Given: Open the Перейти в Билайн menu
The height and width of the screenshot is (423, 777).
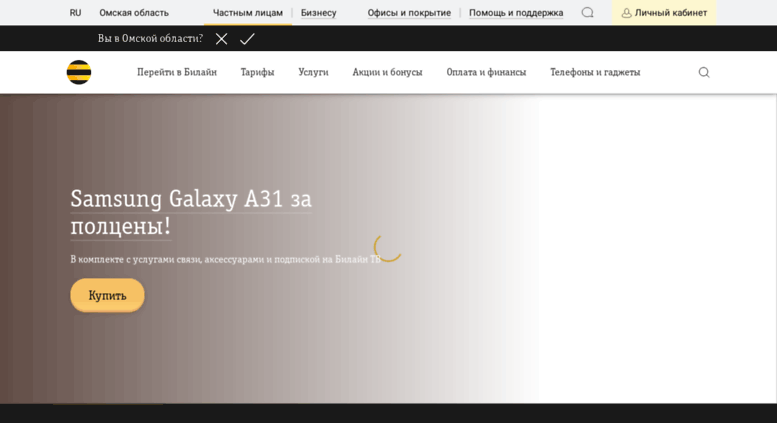Looking at the screenshot, I should click(177, 72).
